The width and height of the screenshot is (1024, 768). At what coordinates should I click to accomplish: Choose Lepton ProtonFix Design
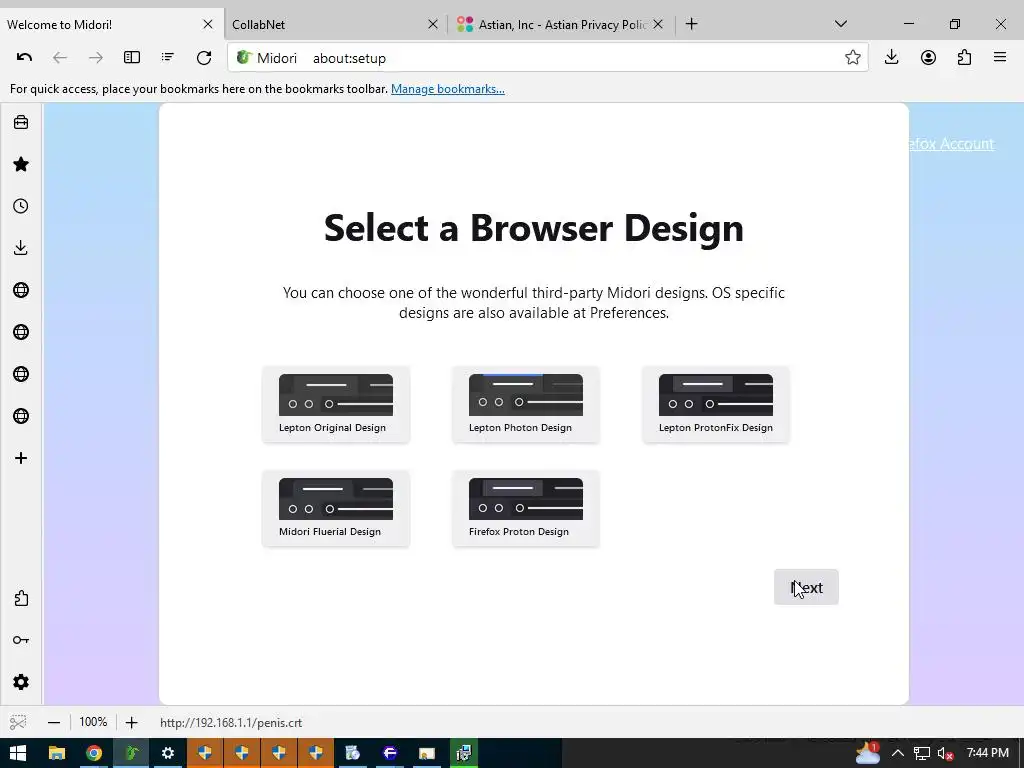point(716,404)
